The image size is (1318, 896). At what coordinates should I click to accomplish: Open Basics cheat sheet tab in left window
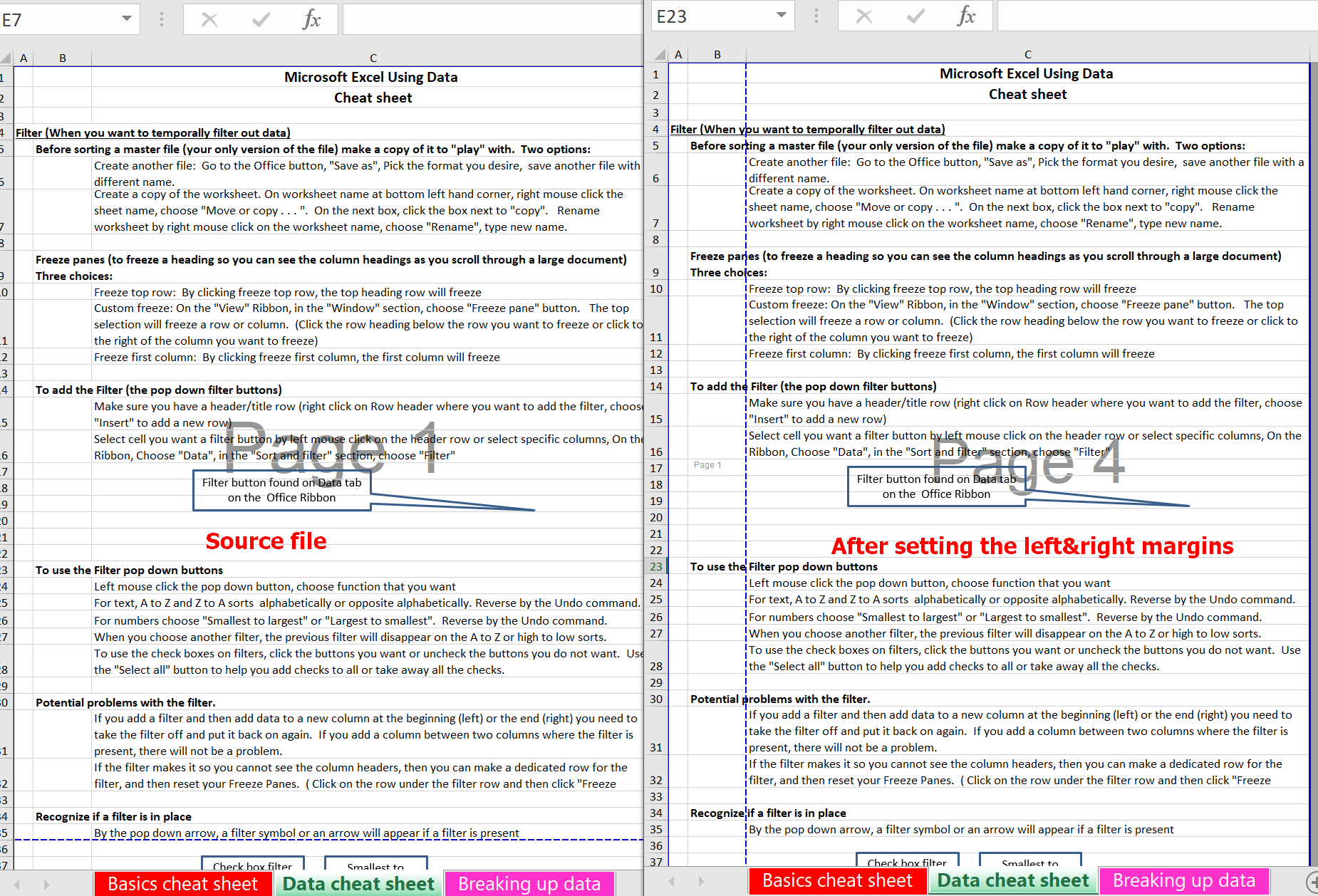pyautogui.click(x=183, y=884)
